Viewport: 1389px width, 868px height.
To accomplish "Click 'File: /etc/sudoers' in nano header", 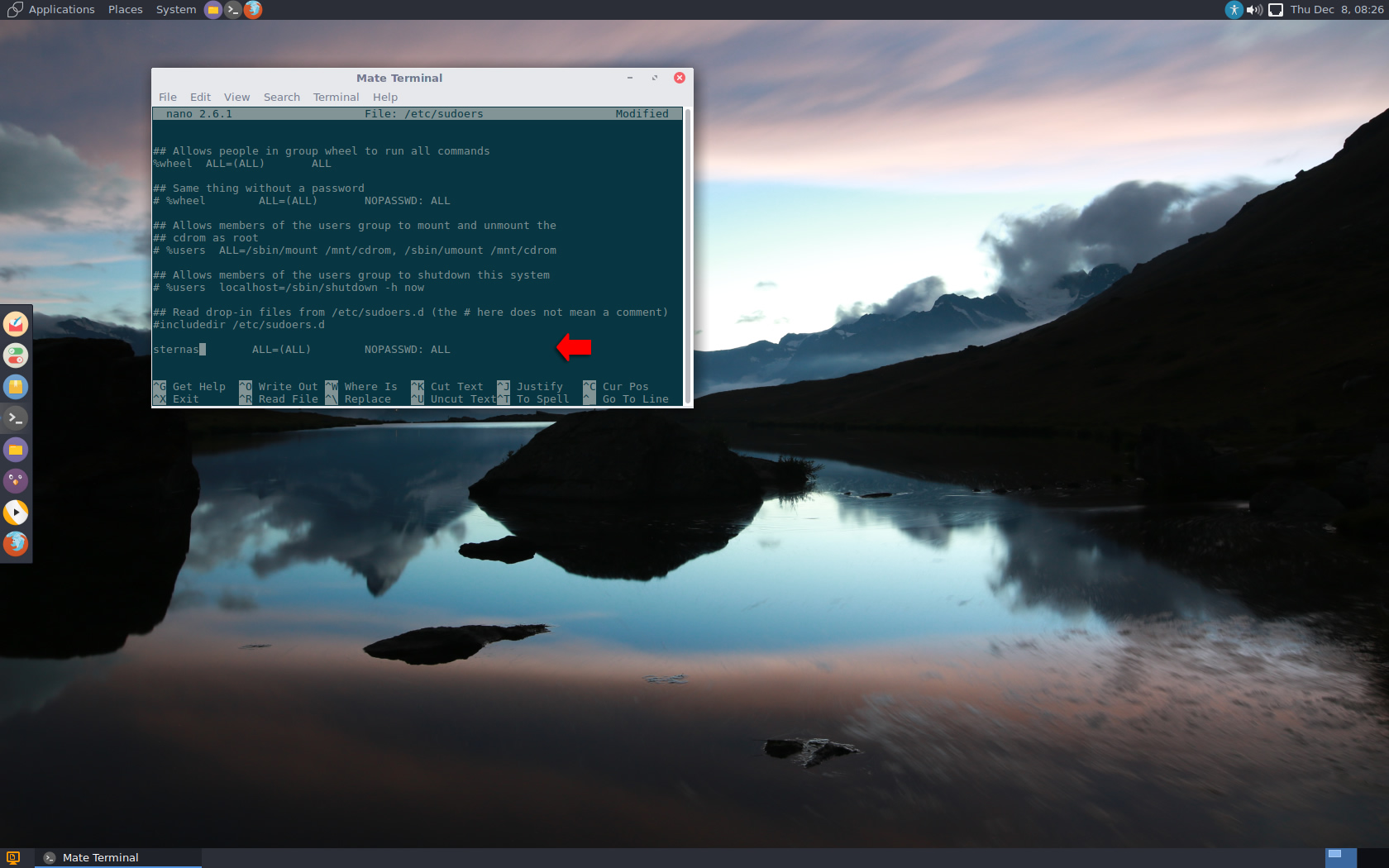I will [424, 114].
